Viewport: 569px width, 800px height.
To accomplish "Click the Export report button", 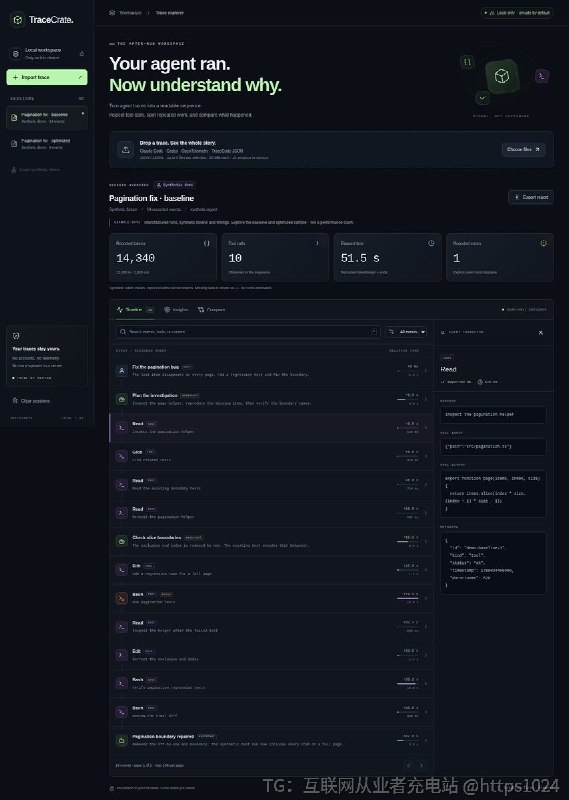I will [x=531, y=197].
